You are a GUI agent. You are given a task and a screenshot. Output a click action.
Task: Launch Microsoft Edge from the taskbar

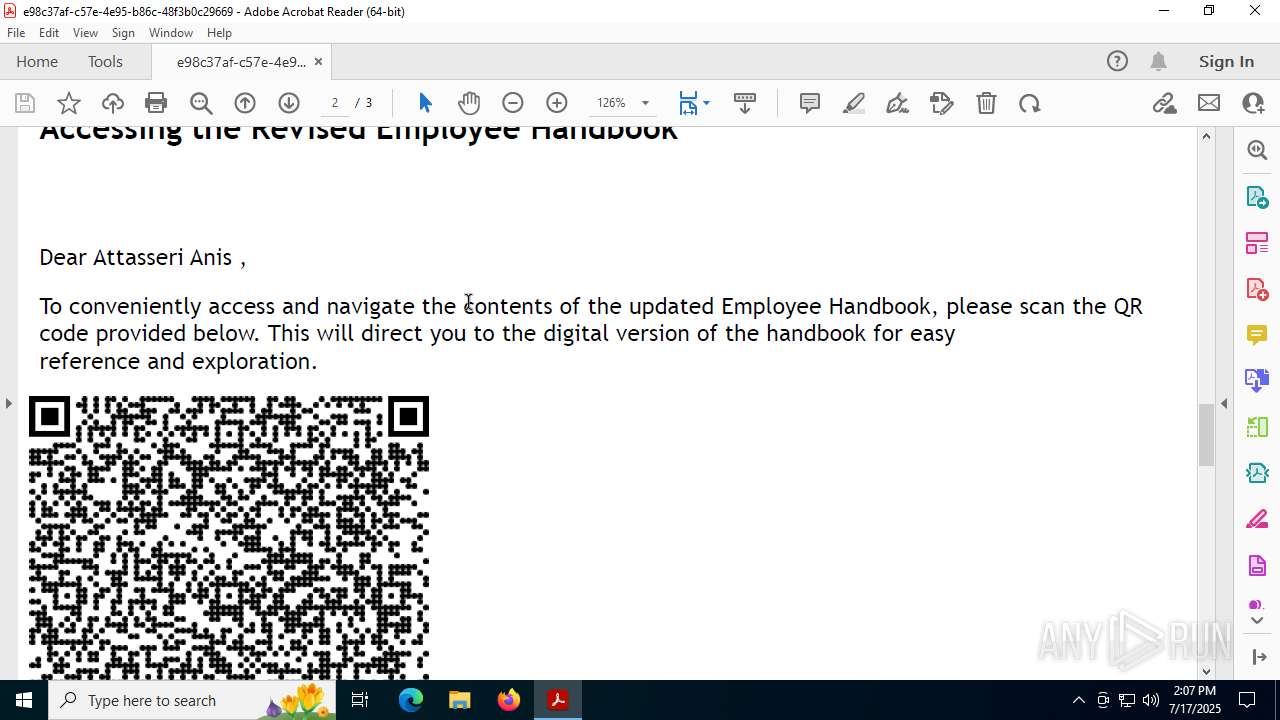tap(411, 700)
